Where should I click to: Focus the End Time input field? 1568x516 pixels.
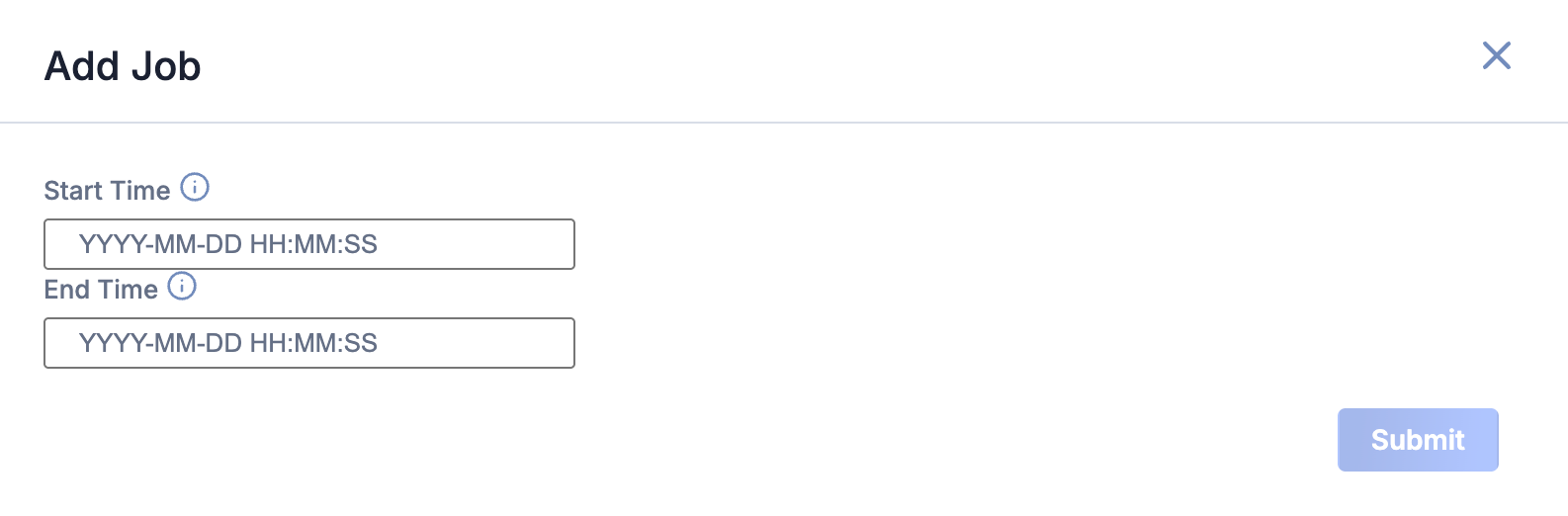(x=309, y=343)
